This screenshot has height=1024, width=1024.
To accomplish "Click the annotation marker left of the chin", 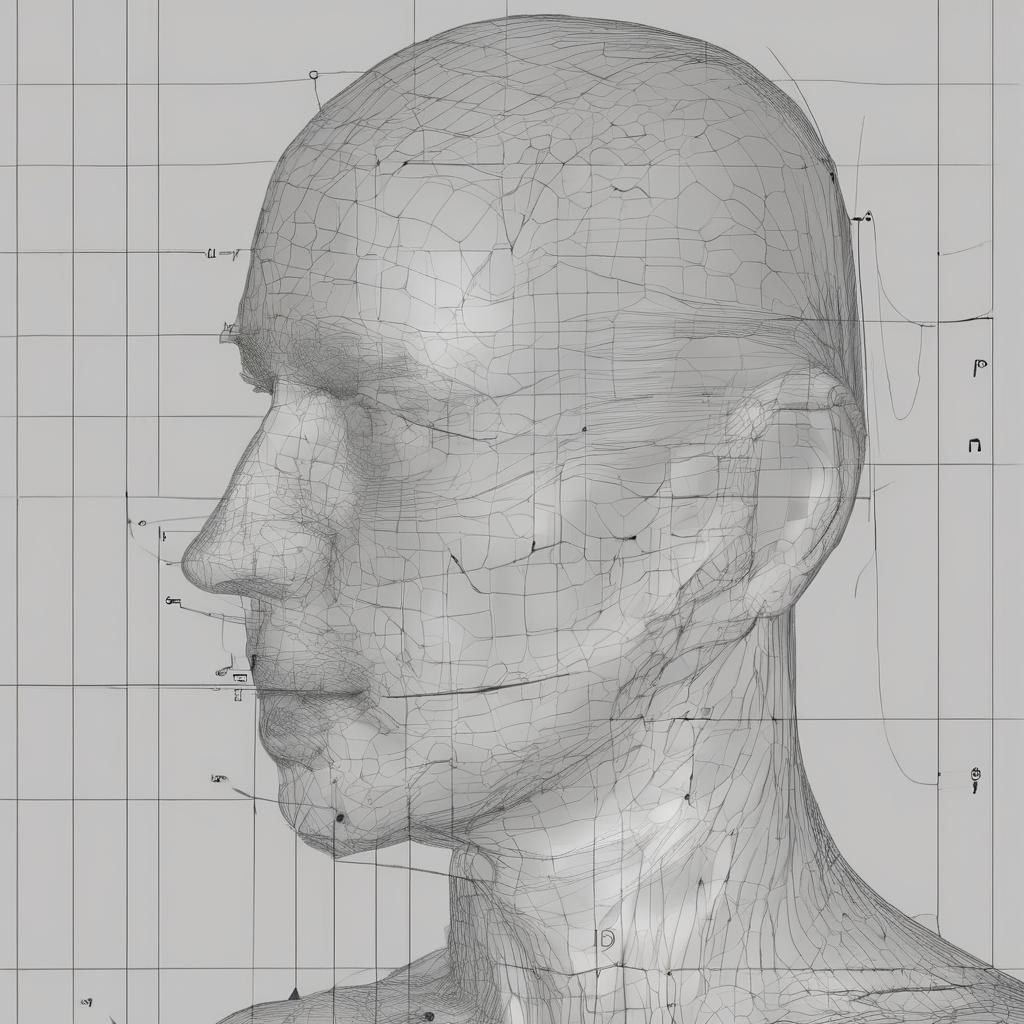I will [218, 778].
